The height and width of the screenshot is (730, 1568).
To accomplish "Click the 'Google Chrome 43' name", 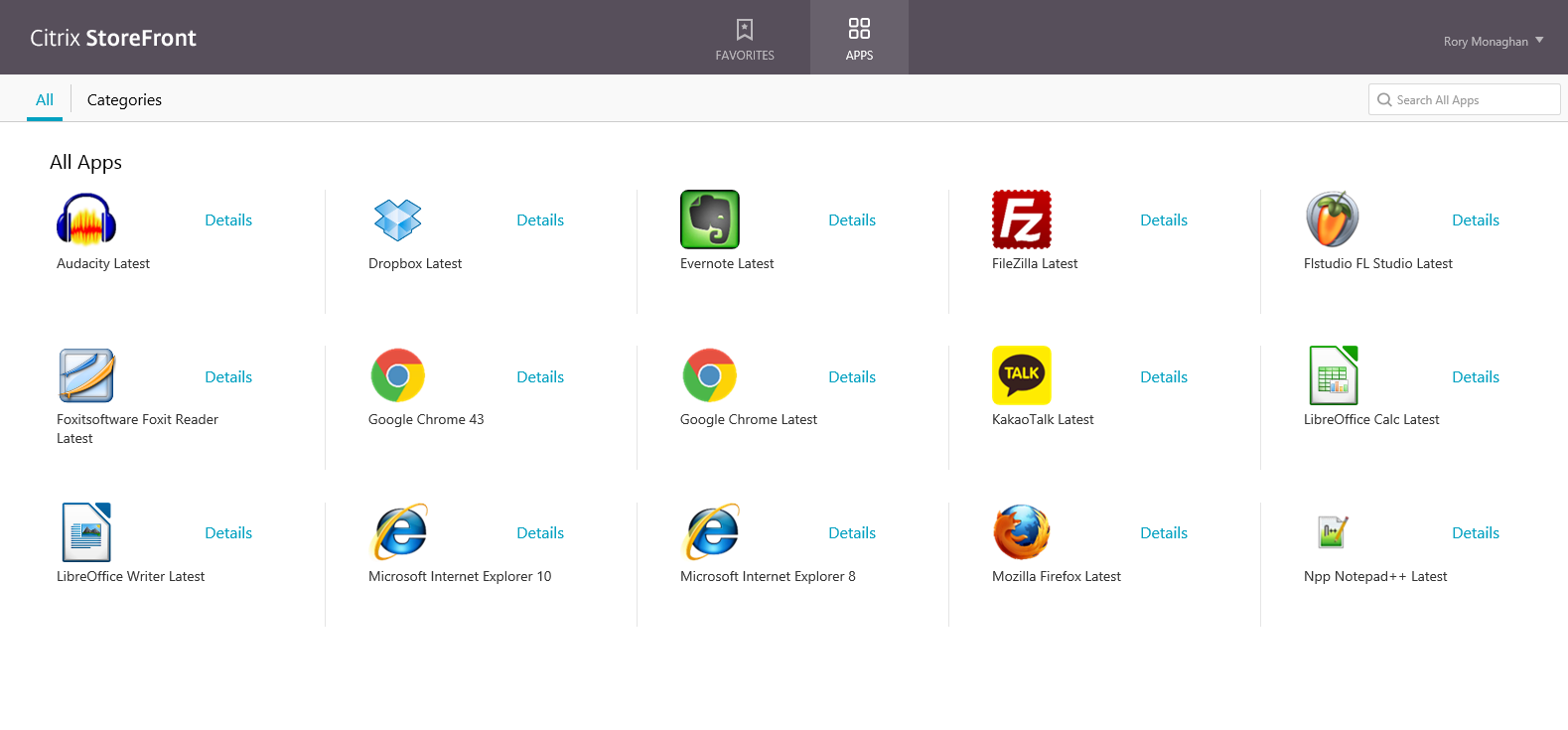I will coord(426,420).
